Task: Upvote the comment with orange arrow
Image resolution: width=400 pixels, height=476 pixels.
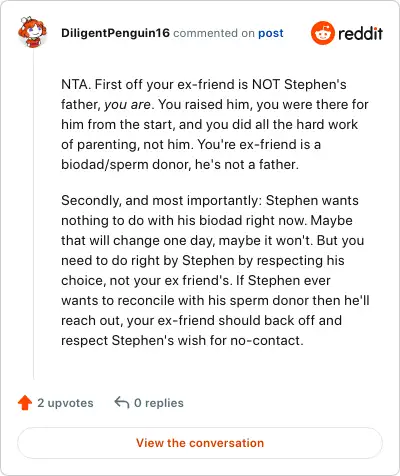Action: point(25,403)
